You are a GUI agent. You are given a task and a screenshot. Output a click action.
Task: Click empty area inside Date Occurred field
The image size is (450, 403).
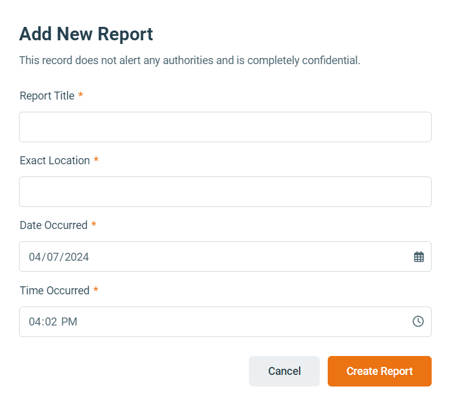pos(250,257)
